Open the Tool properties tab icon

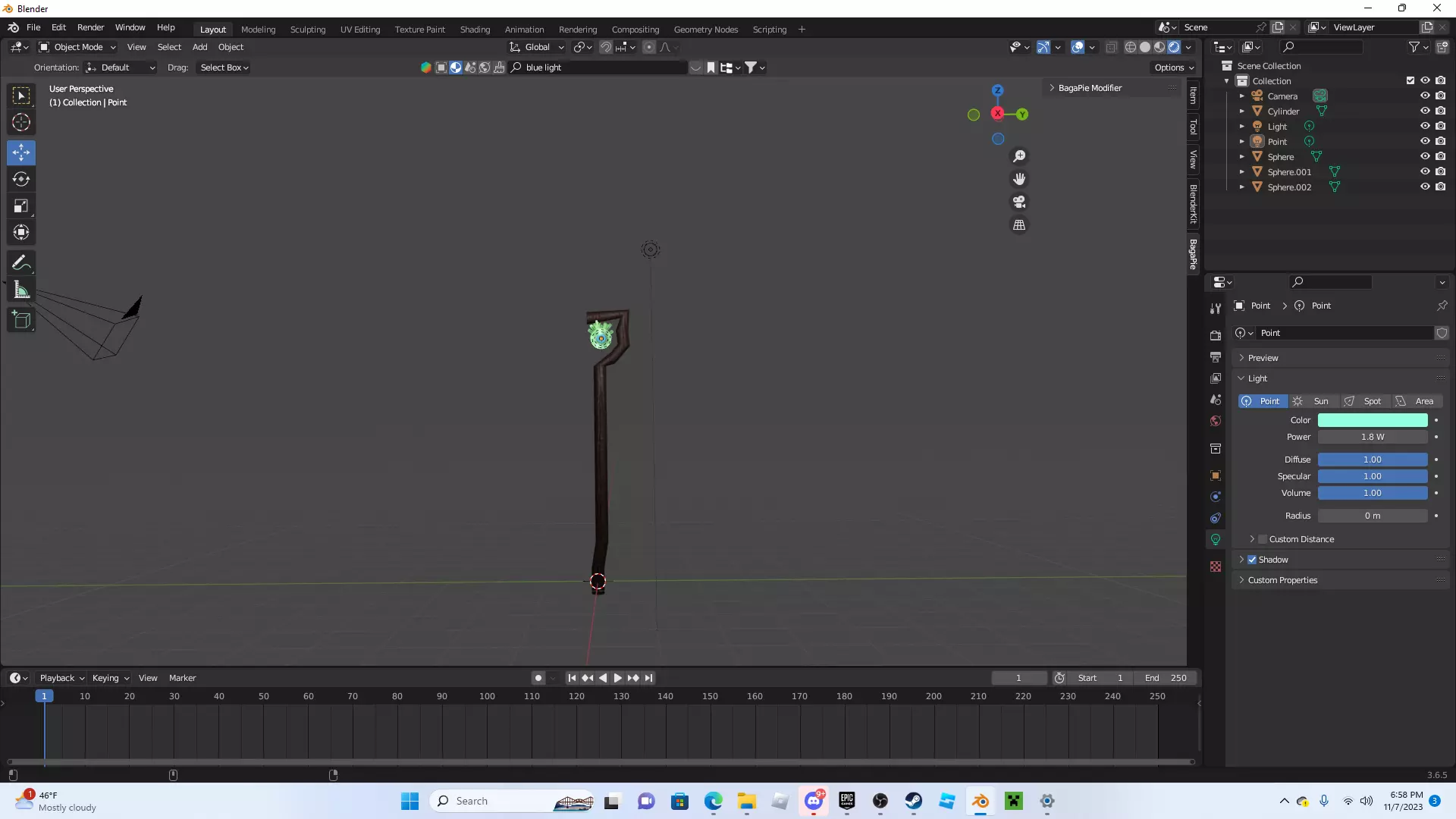click(x=1216, y=308)
